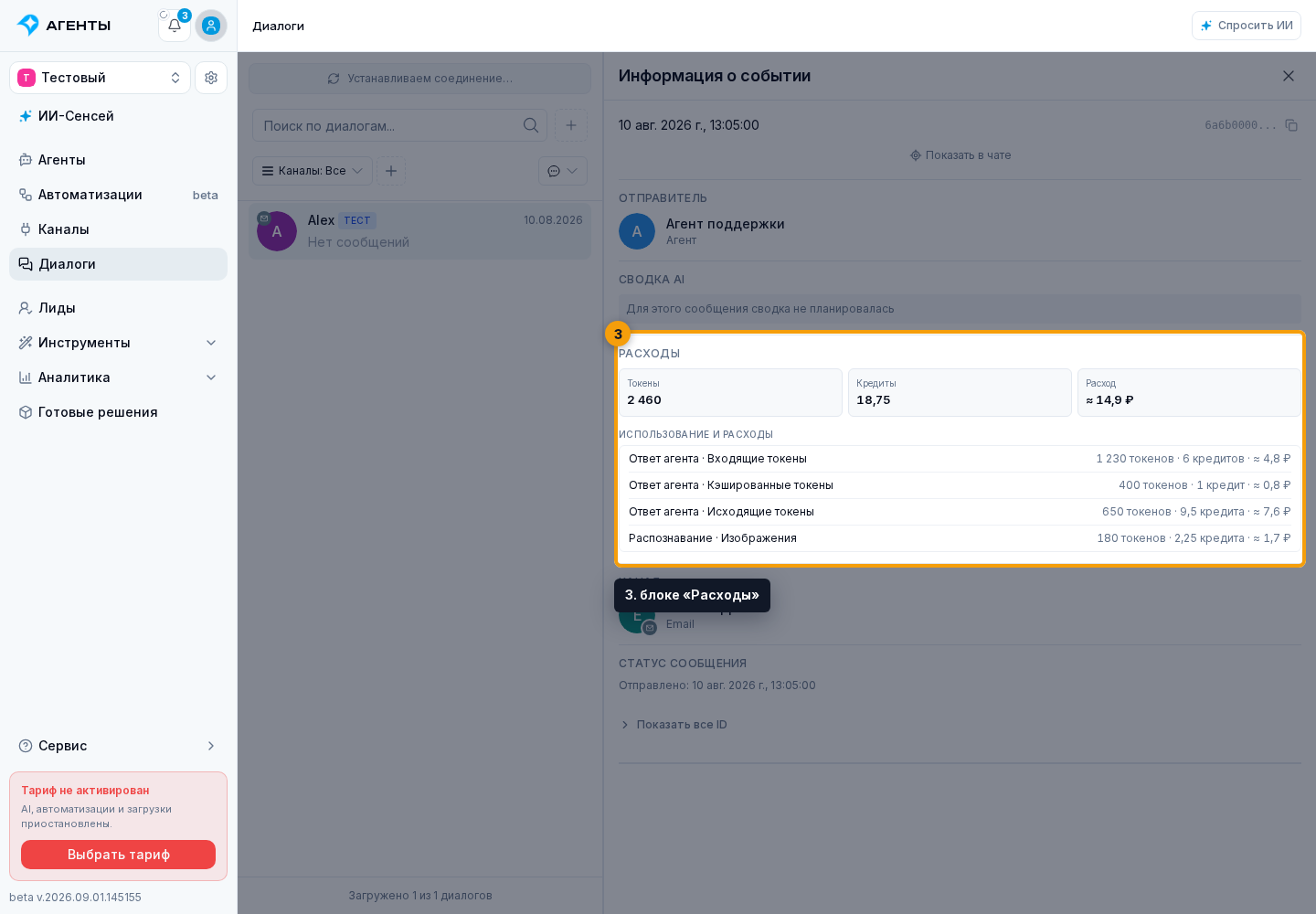Open workspace settings gear

point(211,78)
